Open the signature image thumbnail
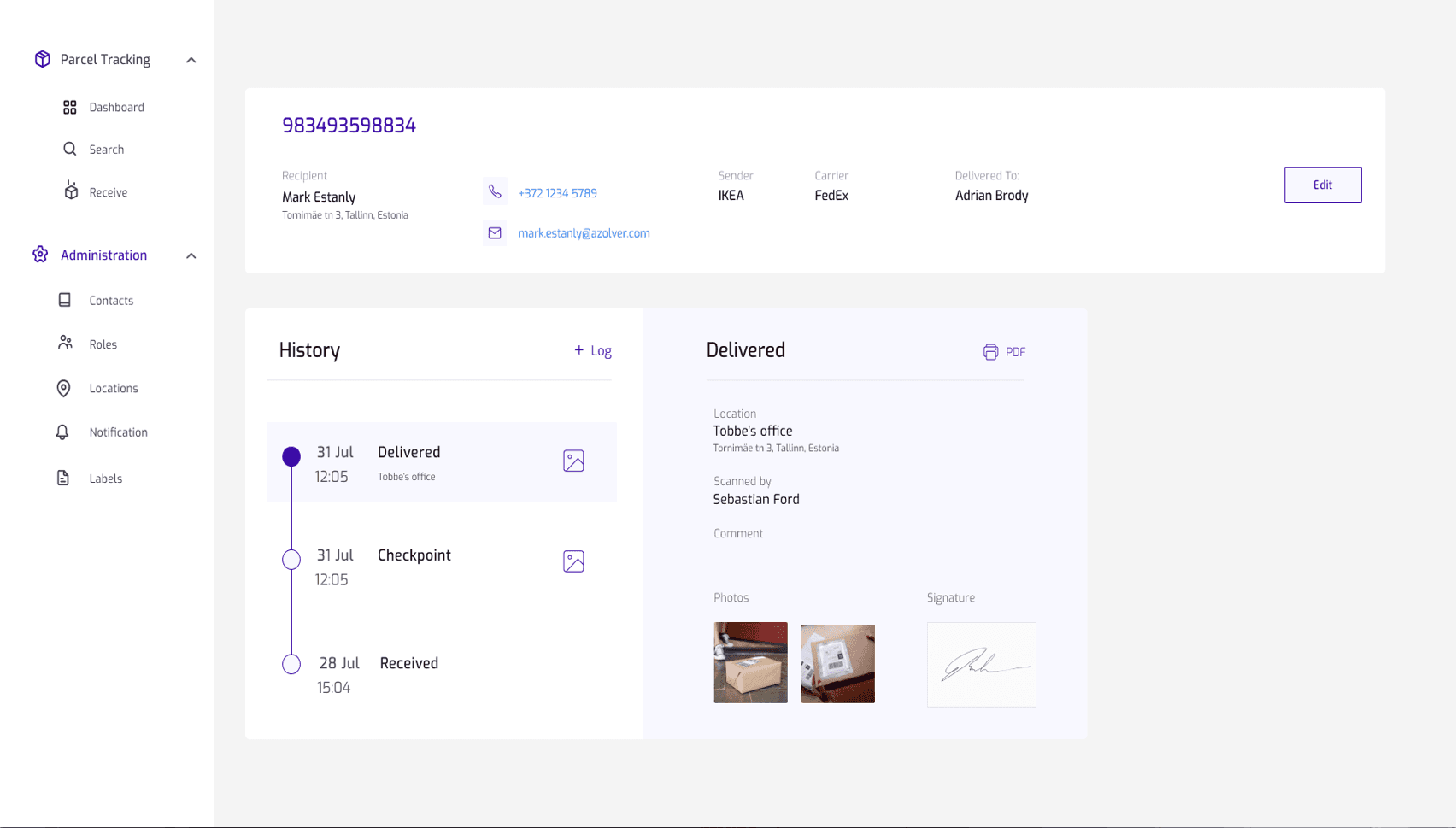The width and height of the screenshot is (1456, 828). 981,664
